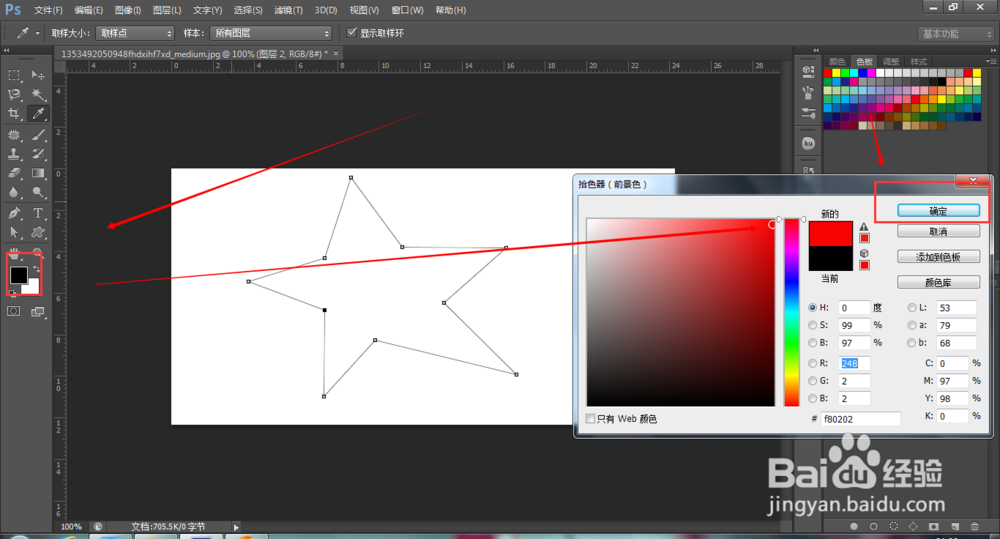
Task: Select the H hue radio button
Action: click(812, 307)
